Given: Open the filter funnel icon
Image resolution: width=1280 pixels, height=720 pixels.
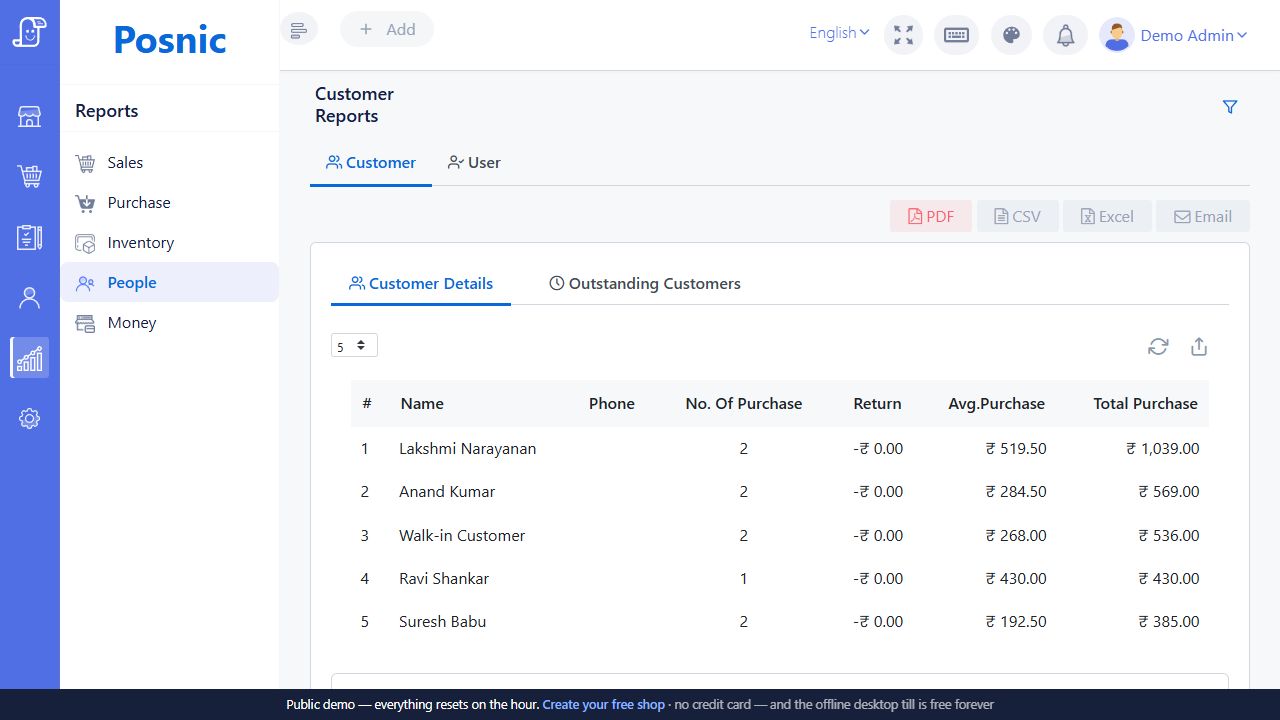Looking at the screenshot, I should pos(1230,107).
